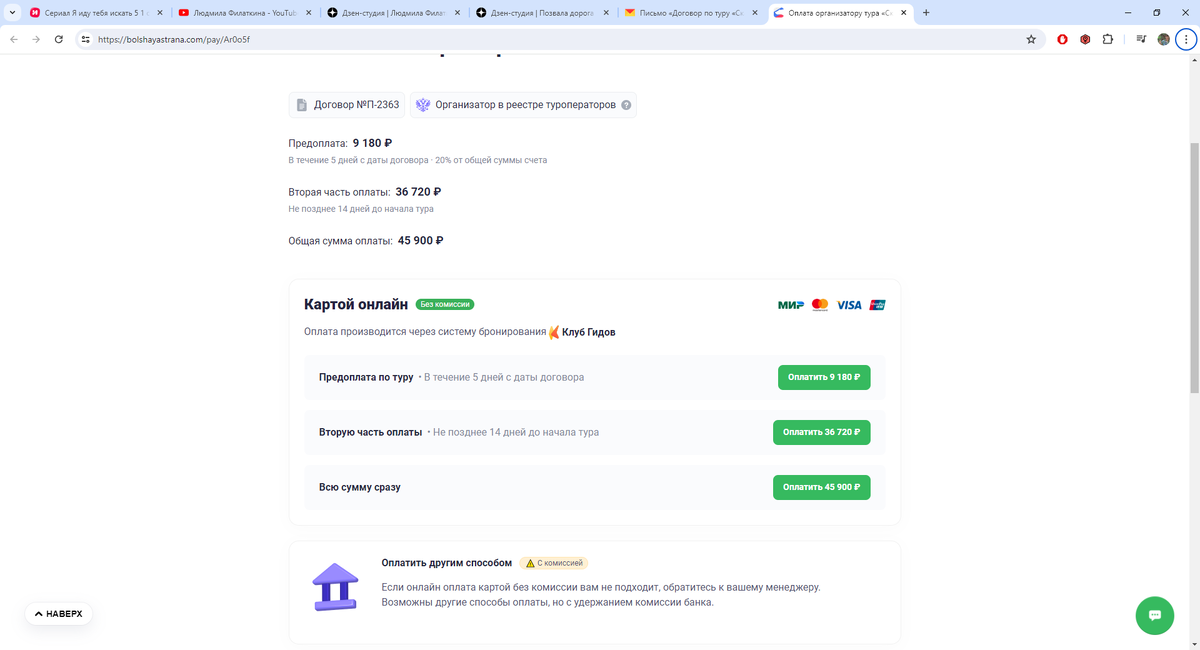Reload the current page
This screenshot has height=650, width=1200.
pos(59,39)
